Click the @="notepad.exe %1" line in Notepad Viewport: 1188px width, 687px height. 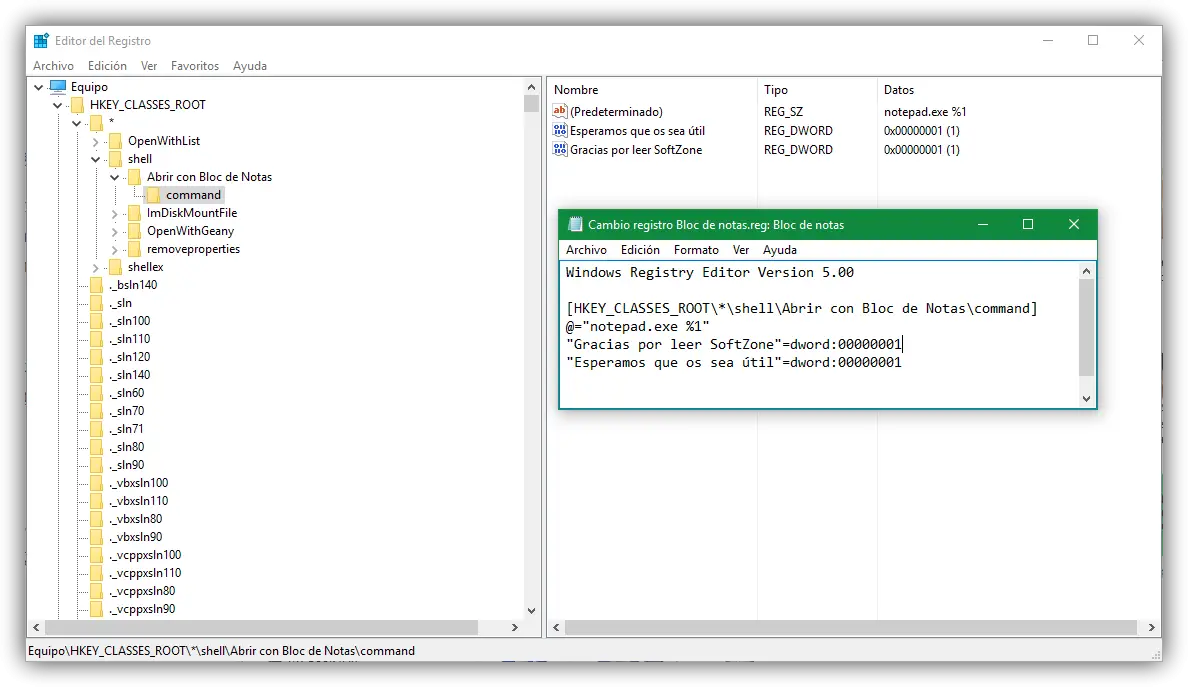click(x=637, y=326)
